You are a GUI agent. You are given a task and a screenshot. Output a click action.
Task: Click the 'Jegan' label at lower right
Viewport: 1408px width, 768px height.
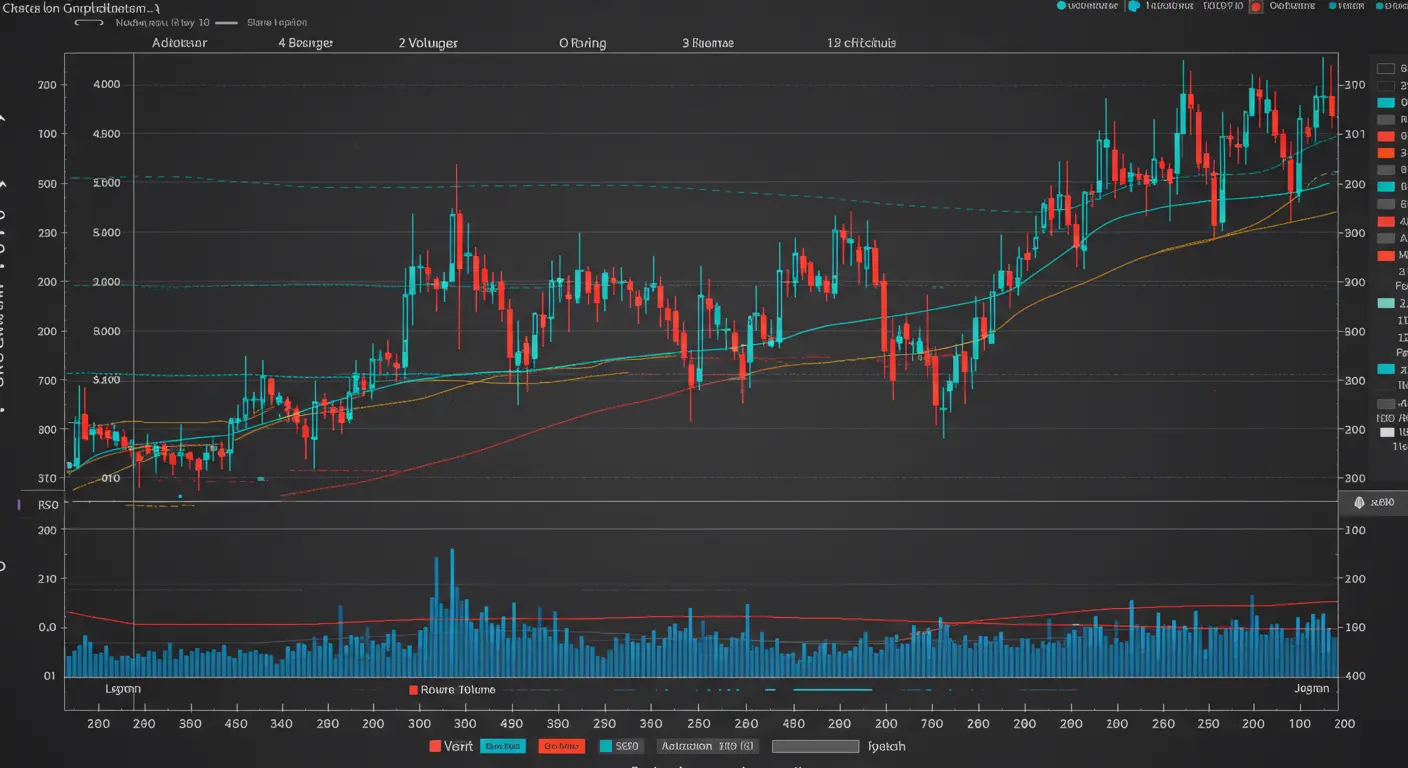[1311, 689]
